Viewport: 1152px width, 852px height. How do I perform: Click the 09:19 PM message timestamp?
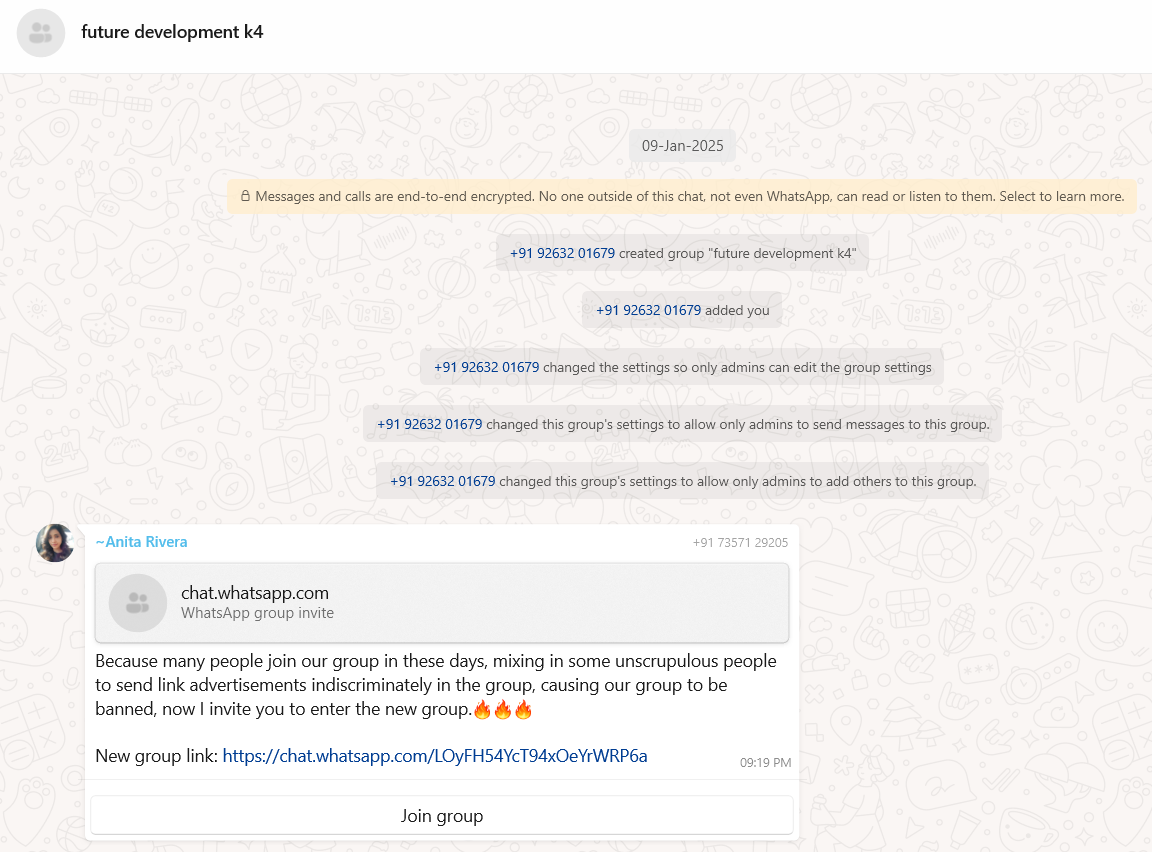pos(765,763)
